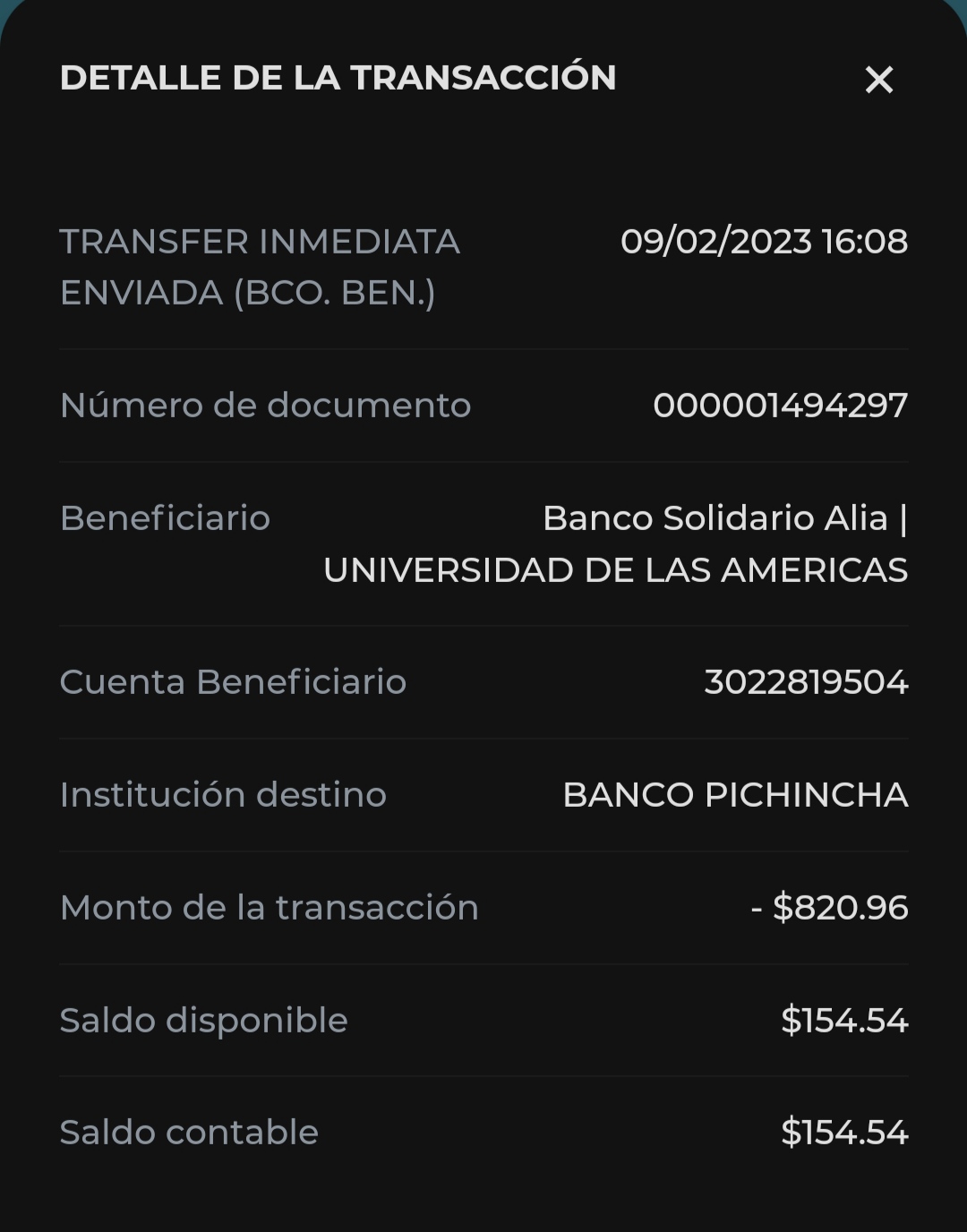This screenshot has width=967, height=1232.
Task: Close the transaction detail dialog
Action: [879, 80]
